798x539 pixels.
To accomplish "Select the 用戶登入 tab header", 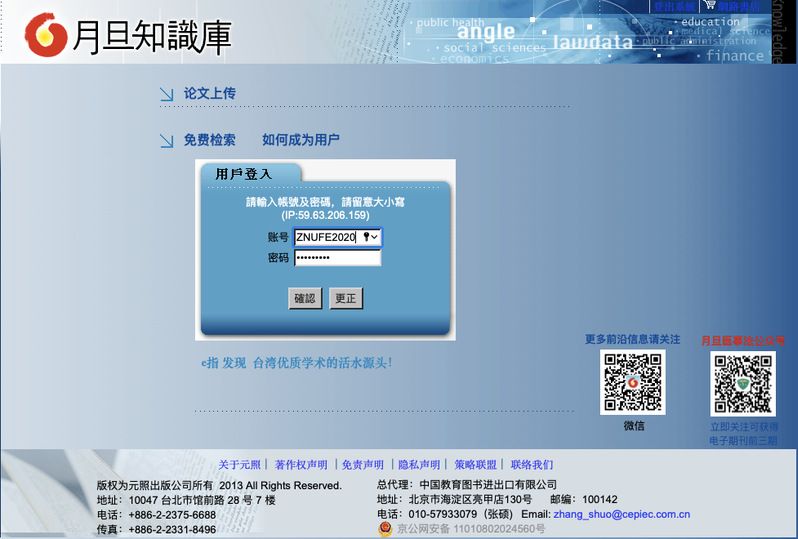I will coord(244,174).
